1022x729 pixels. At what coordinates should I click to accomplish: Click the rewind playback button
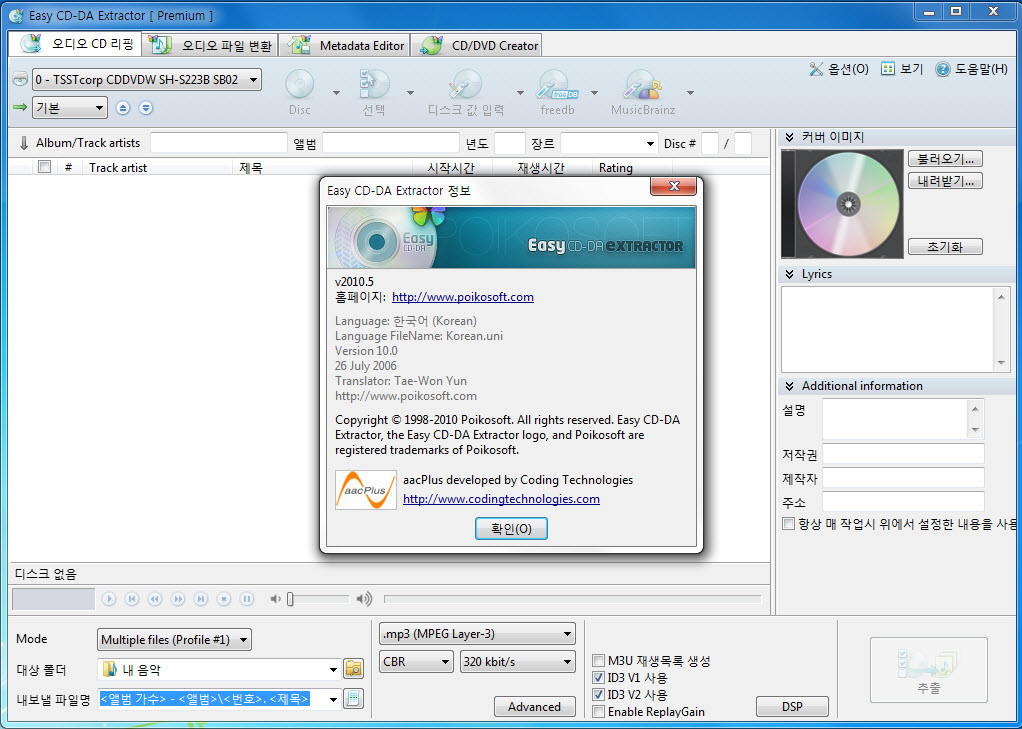pyautogui.click(x=154, y=599)
